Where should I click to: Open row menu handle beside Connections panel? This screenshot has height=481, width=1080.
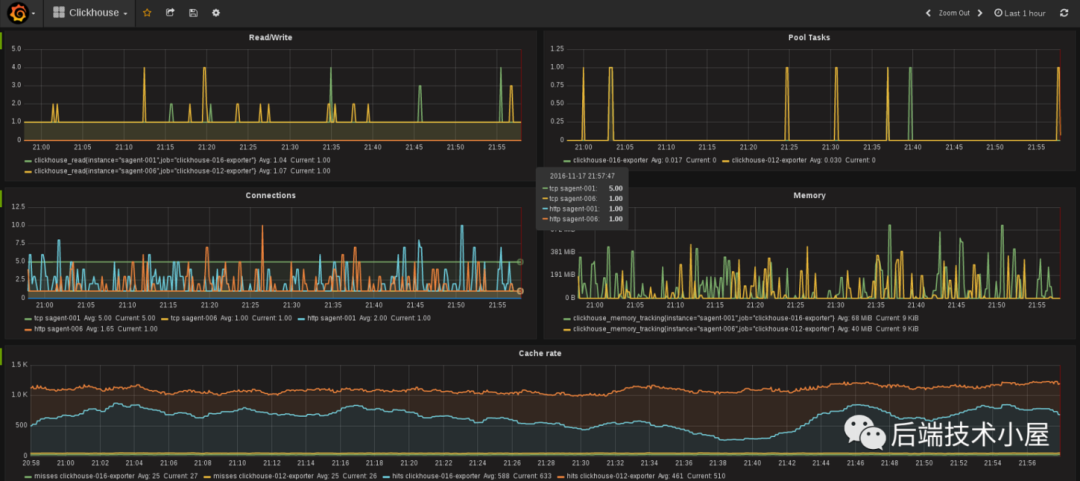click(1, 197)
